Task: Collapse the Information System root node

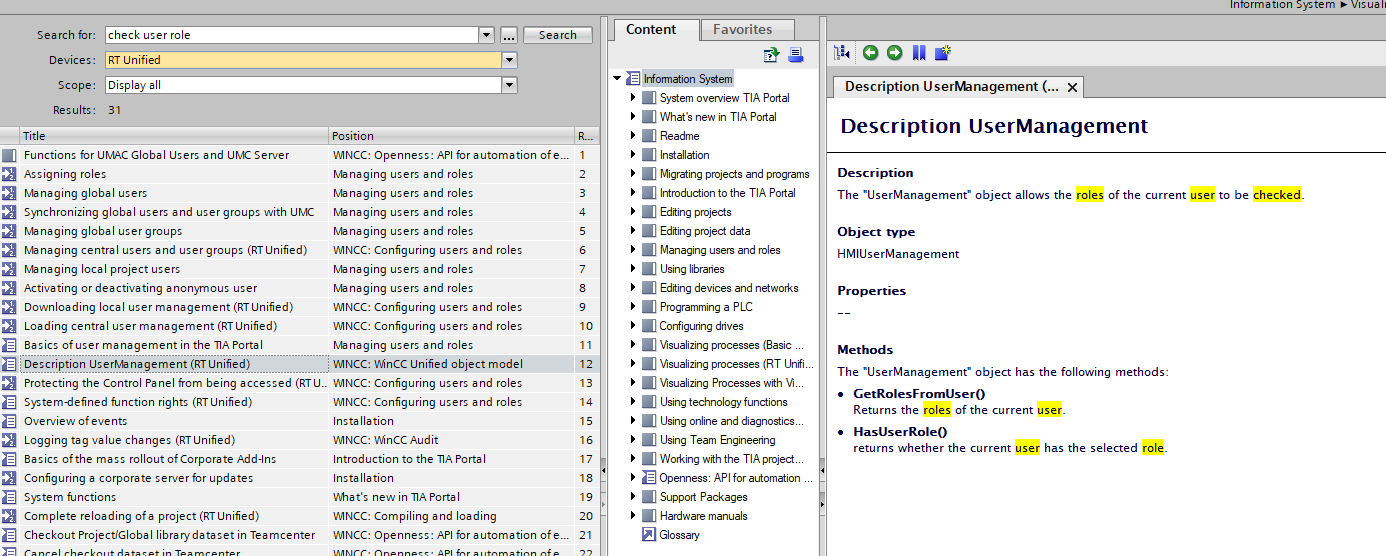Action: (x=618, y=79)
